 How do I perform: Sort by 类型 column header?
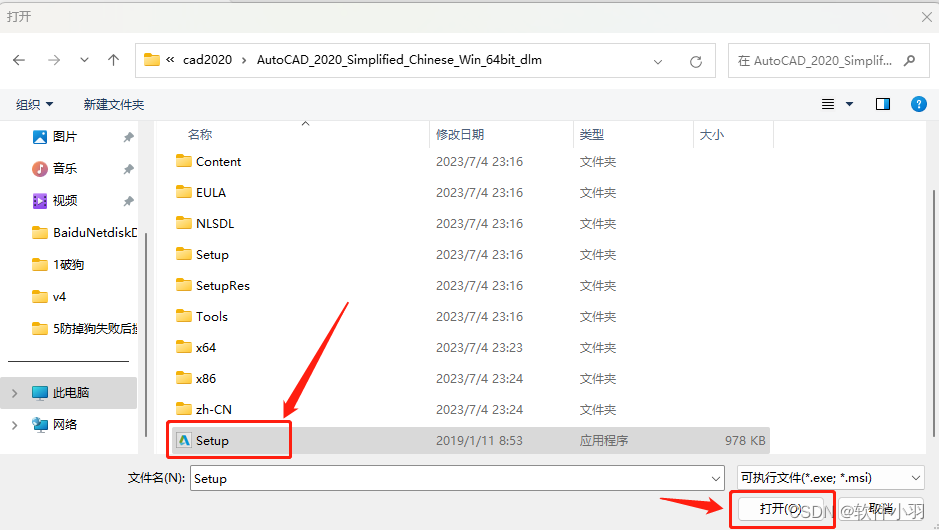point(592,135)
